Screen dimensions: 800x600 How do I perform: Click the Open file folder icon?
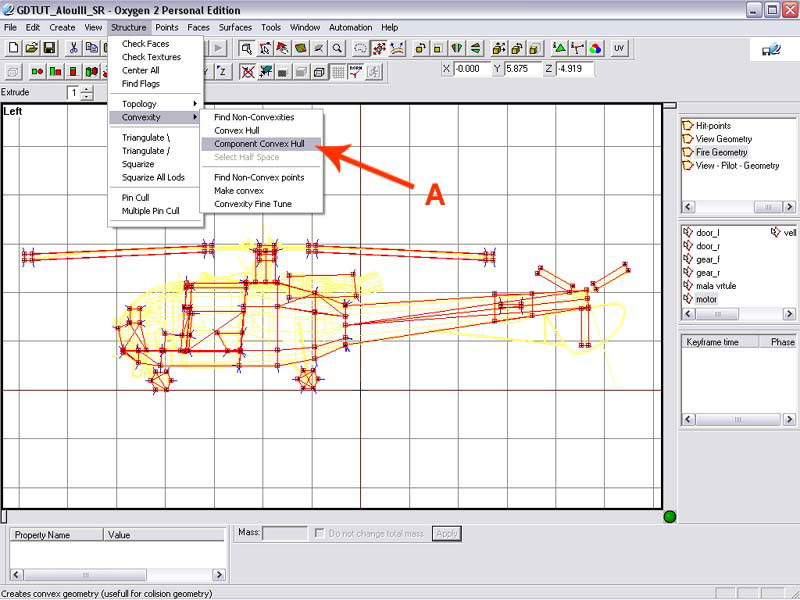tap(31, 48)
